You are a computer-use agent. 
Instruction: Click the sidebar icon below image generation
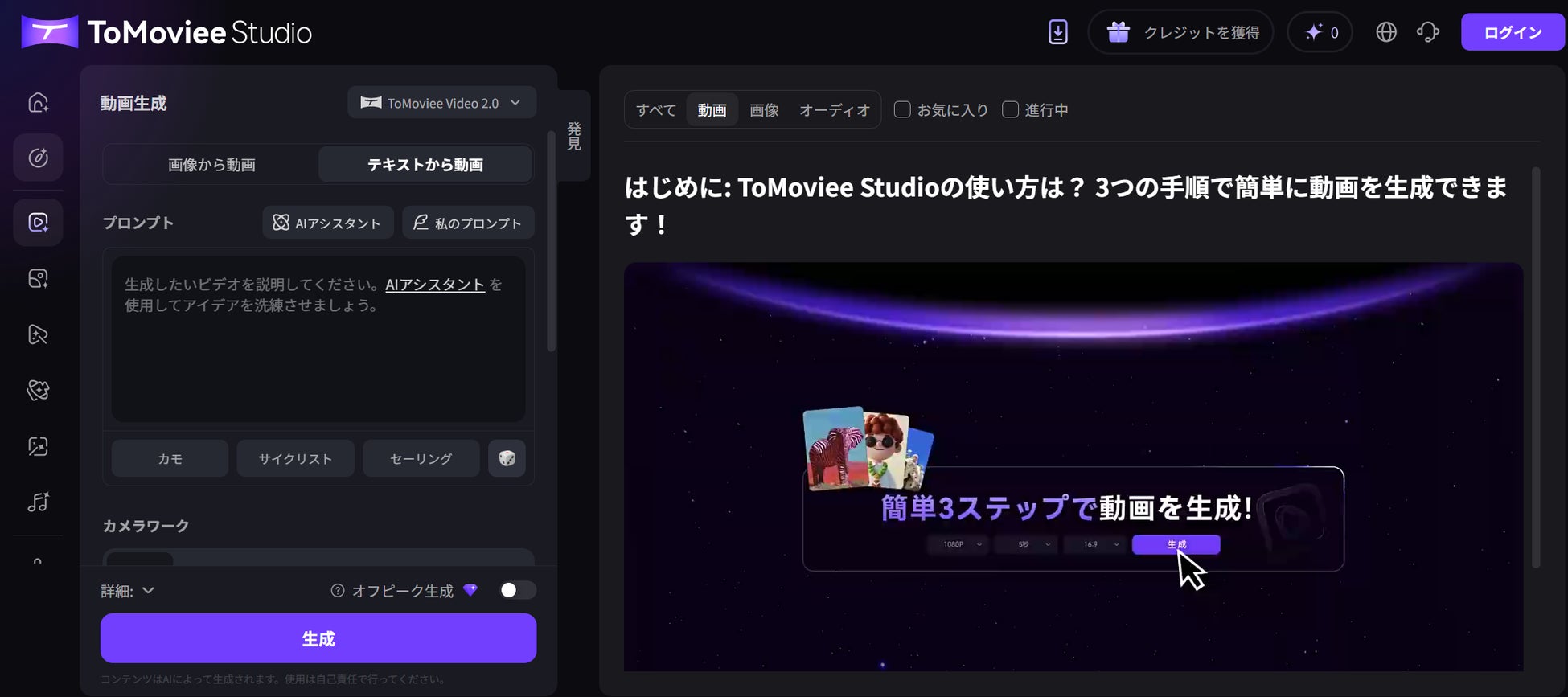click(38, 334)
